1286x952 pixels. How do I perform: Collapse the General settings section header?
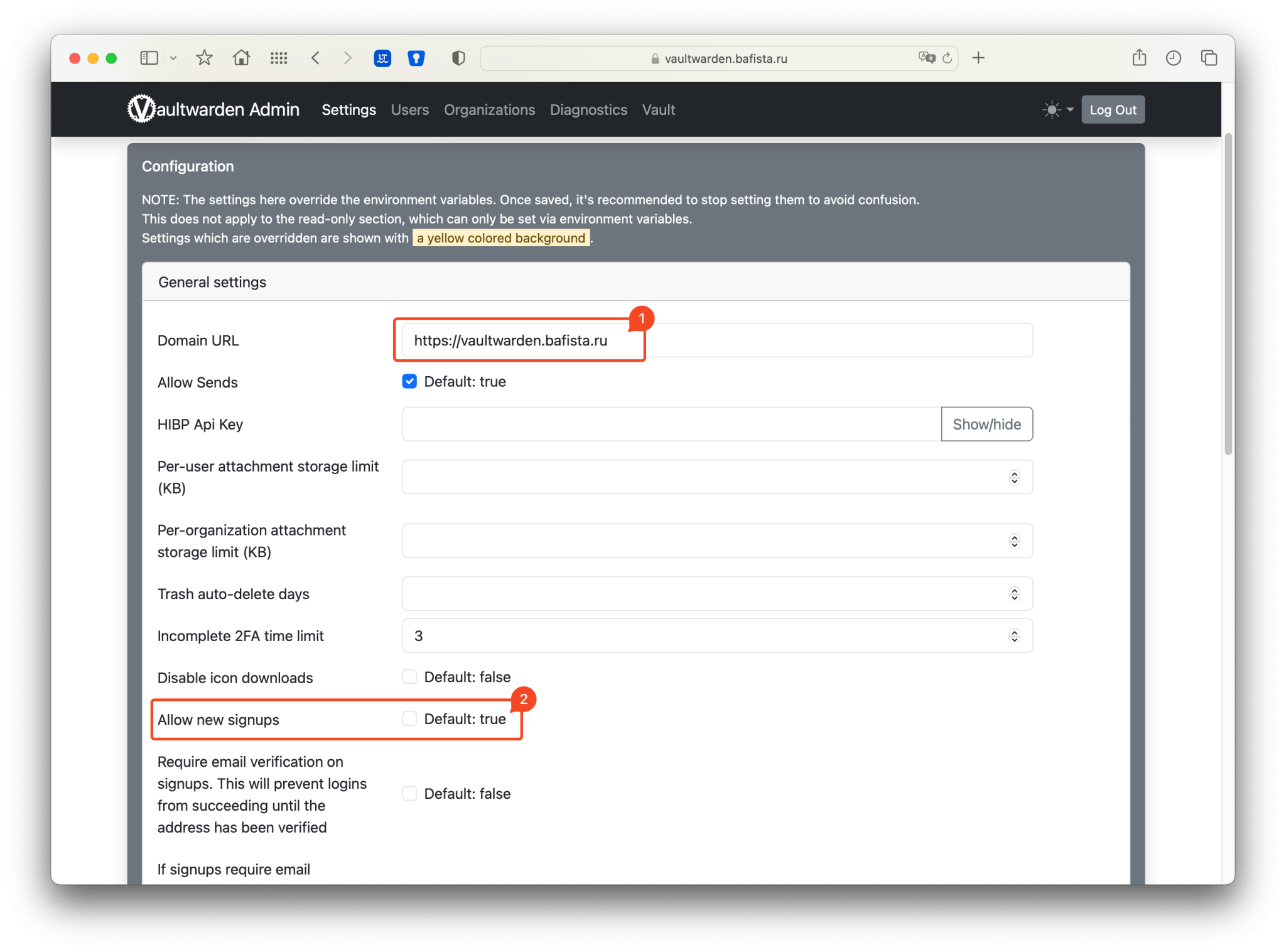pos(636,282)
